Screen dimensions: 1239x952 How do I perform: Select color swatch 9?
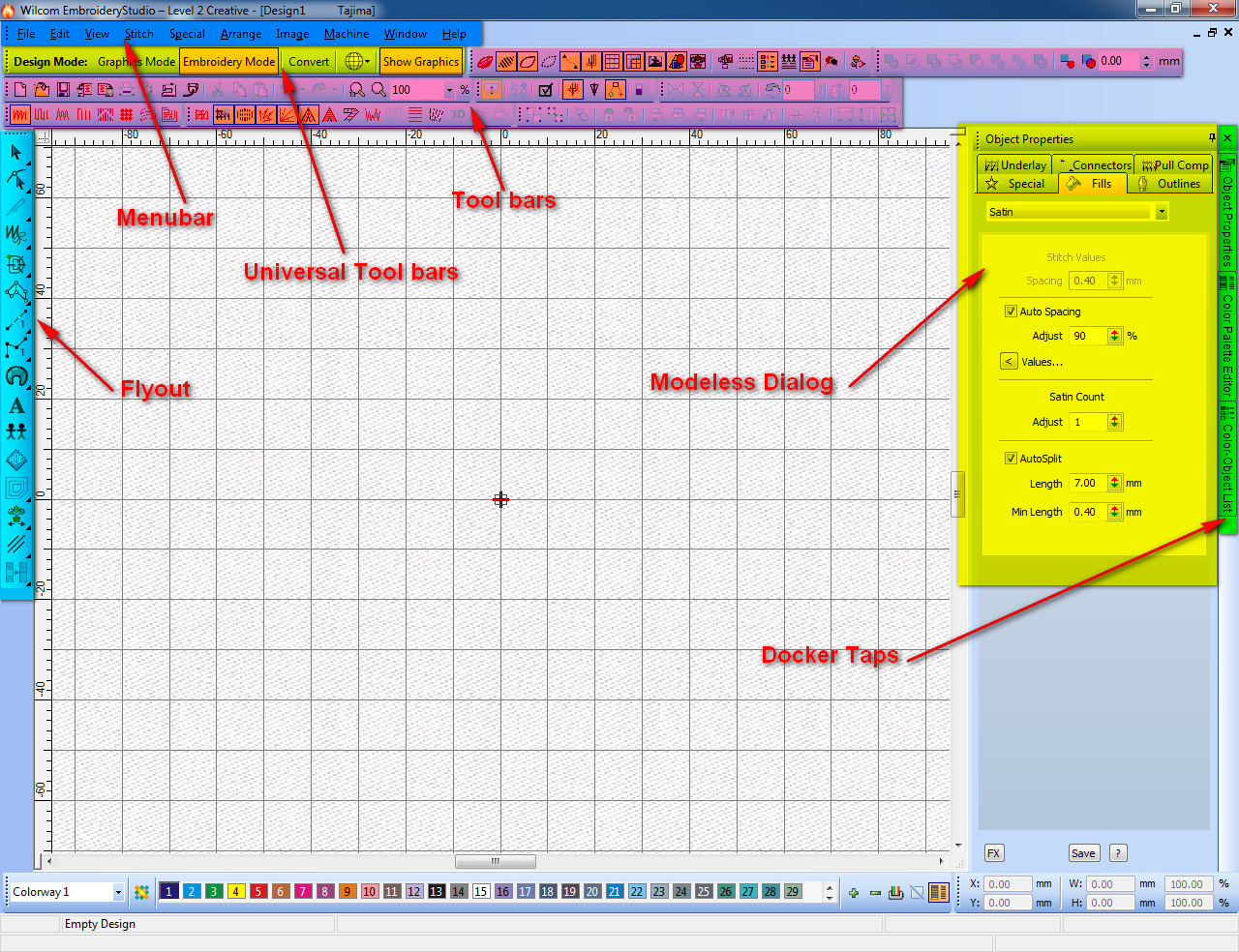[348, 892]
